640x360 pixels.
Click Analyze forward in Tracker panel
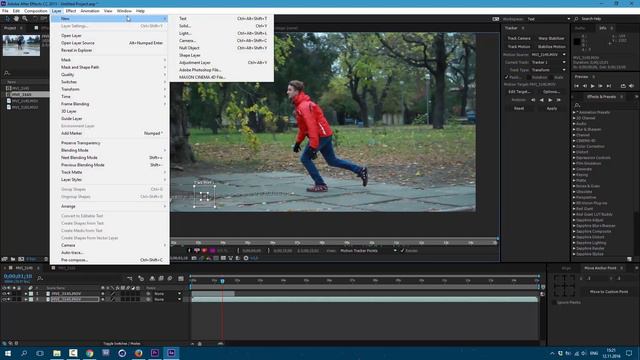(x=550, y=100)
